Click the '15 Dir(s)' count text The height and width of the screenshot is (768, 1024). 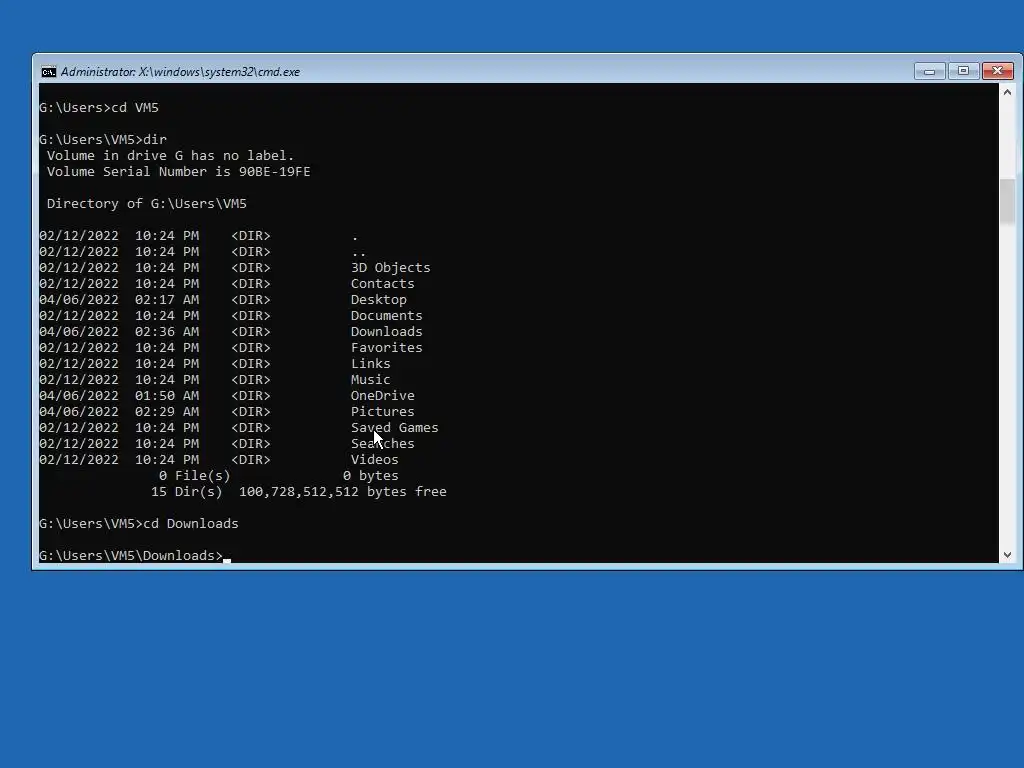[x=187, y=492]
